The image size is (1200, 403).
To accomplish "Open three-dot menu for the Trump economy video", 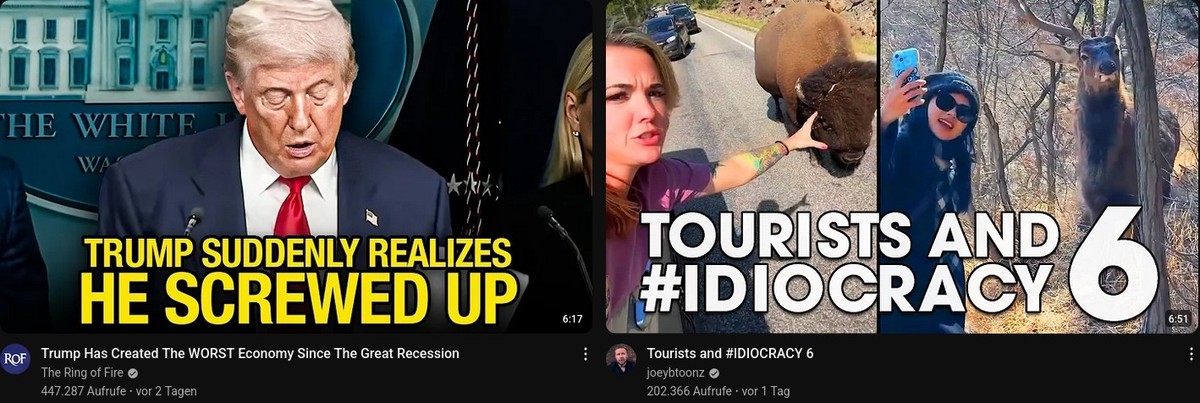I will point(585,354).
